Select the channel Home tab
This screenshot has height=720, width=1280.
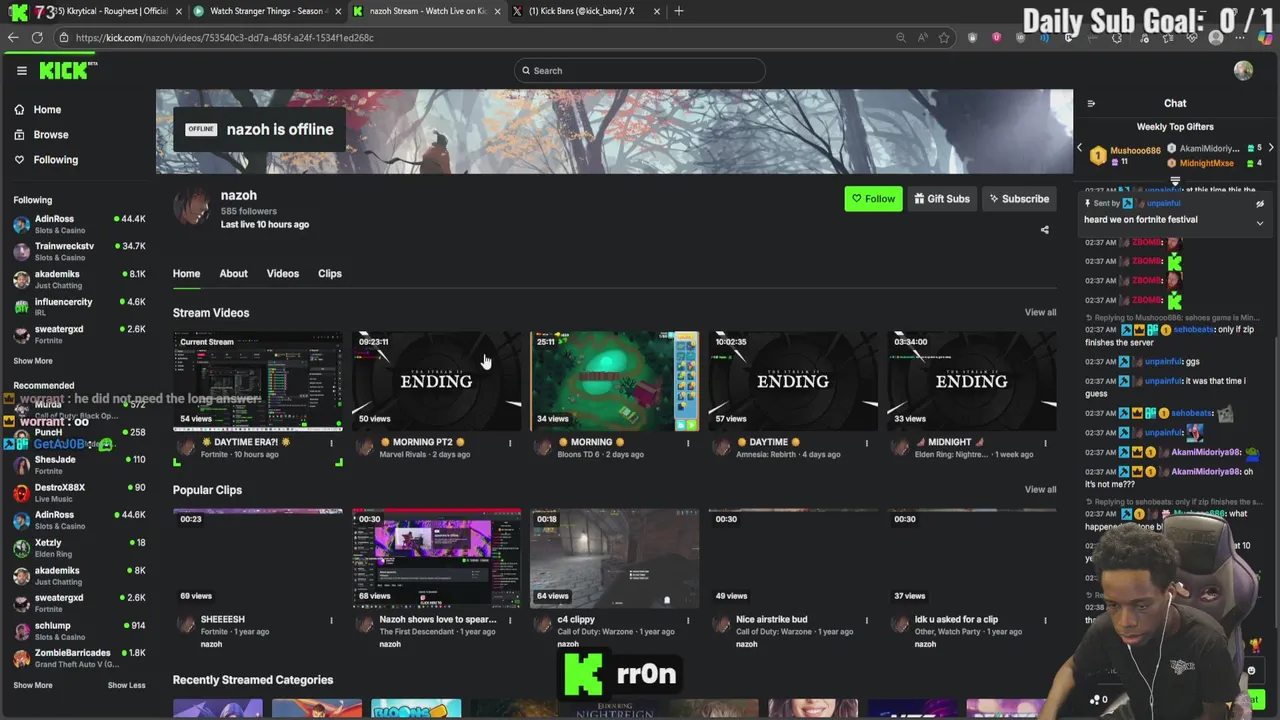[186, 273]
